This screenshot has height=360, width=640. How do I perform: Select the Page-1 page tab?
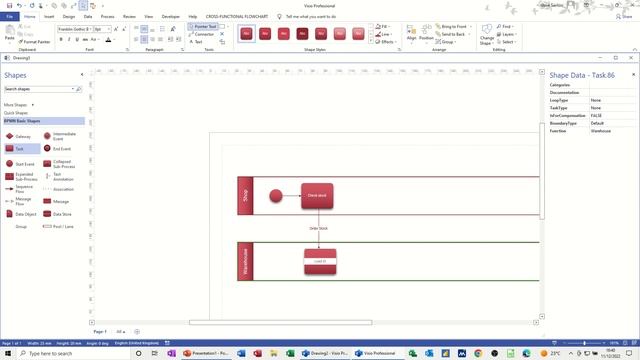click(100, 332)
